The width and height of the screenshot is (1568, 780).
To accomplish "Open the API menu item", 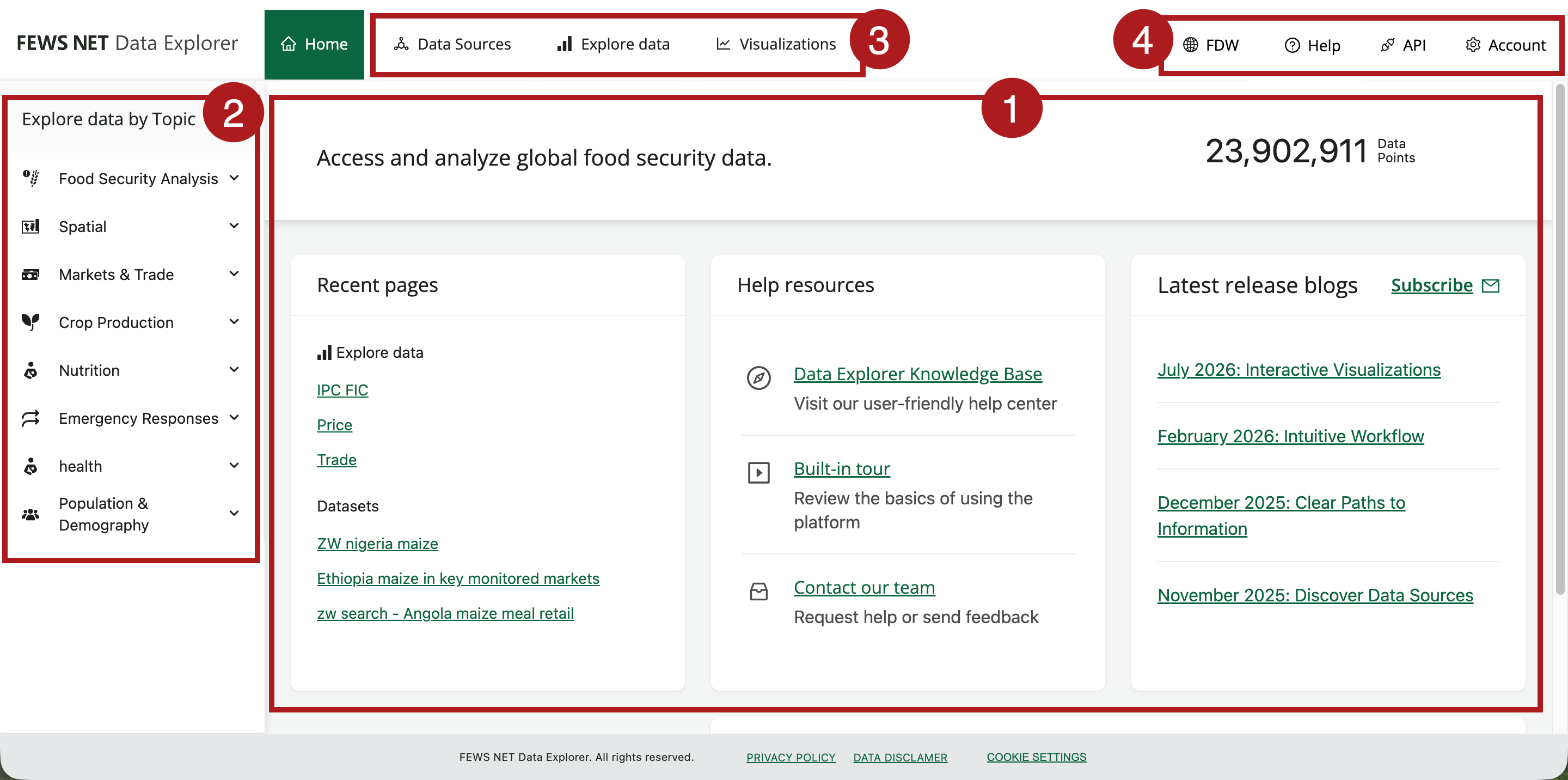I will [1403, 45].
